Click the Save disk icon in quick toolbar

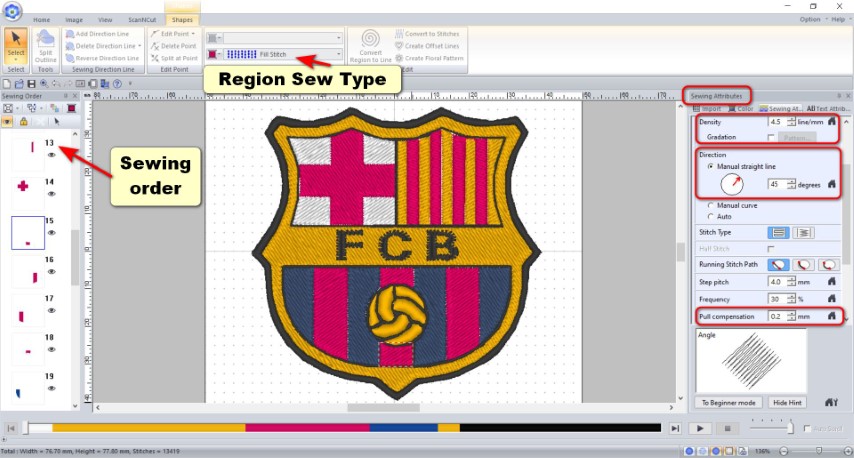pyautogui.click(x=32, y=84)
